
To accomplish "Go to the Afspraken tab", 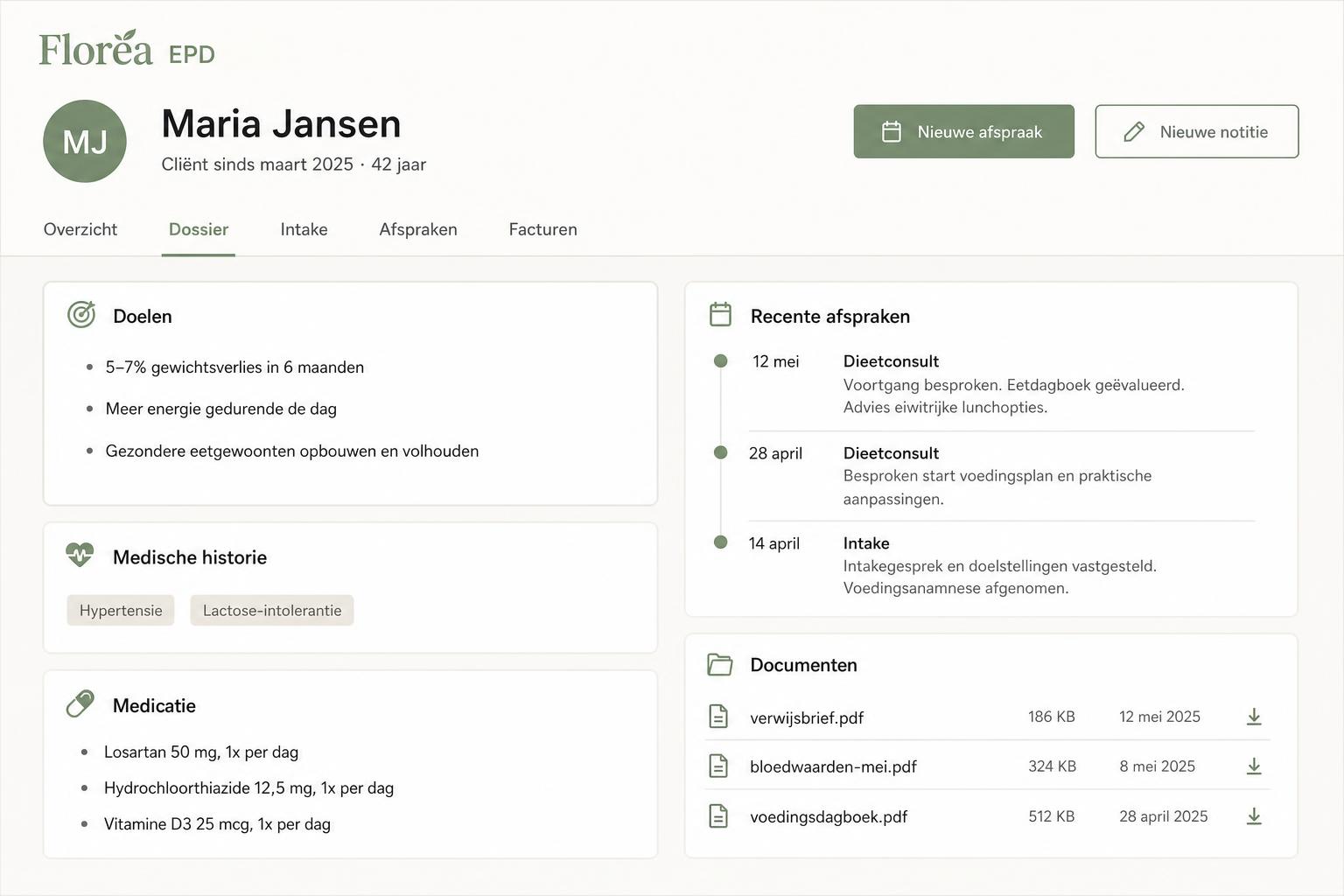I will [x=418, y=229].
